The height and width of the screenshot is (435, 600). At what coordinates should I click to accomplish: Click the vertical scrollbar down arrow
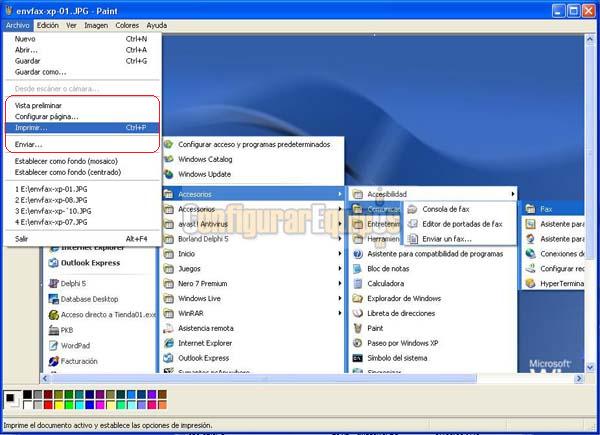590,367
